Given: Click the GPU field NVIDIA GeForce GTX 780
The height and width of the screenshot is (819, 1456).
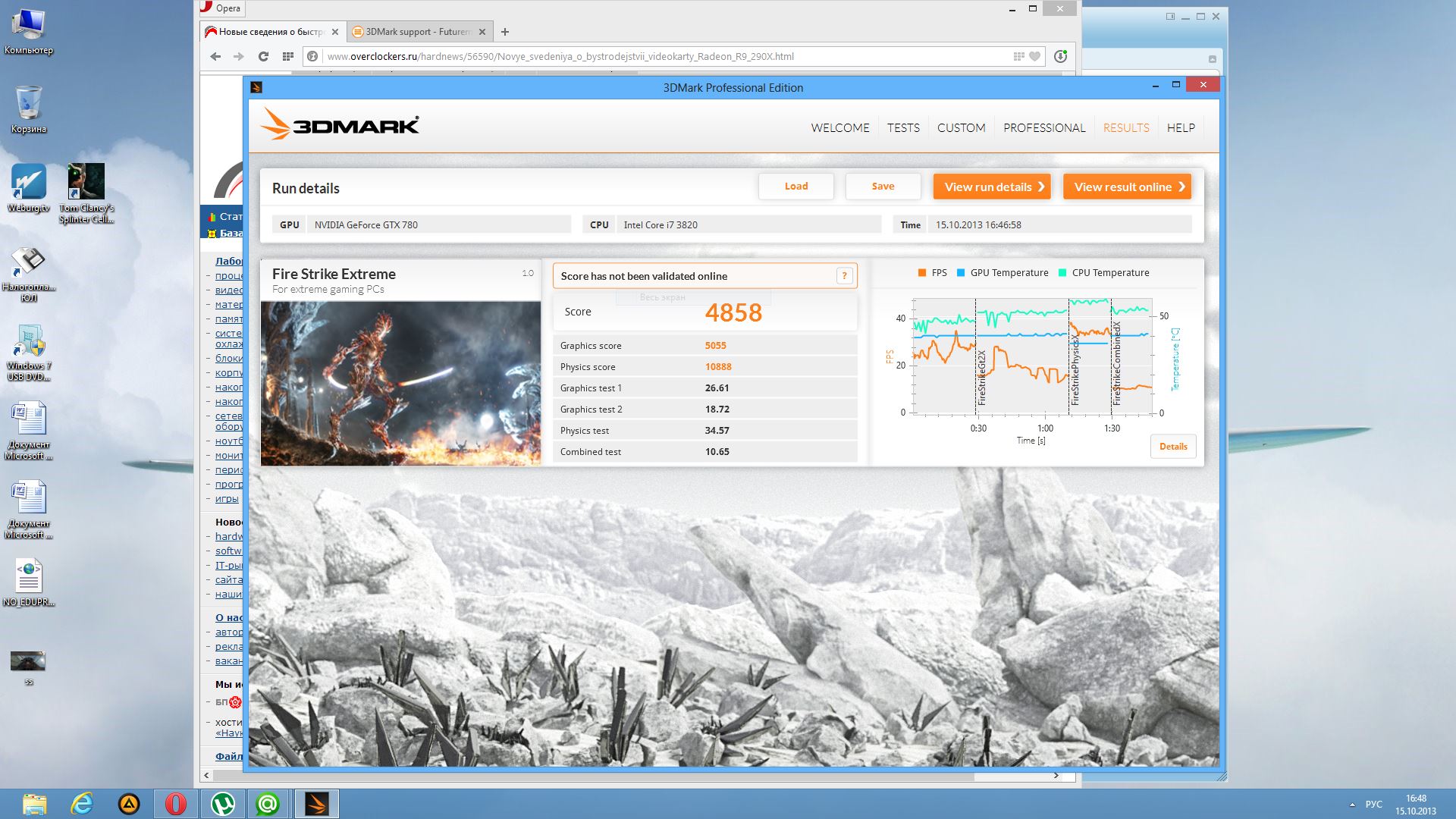Looking at the screenshot, I should (439, 224).
